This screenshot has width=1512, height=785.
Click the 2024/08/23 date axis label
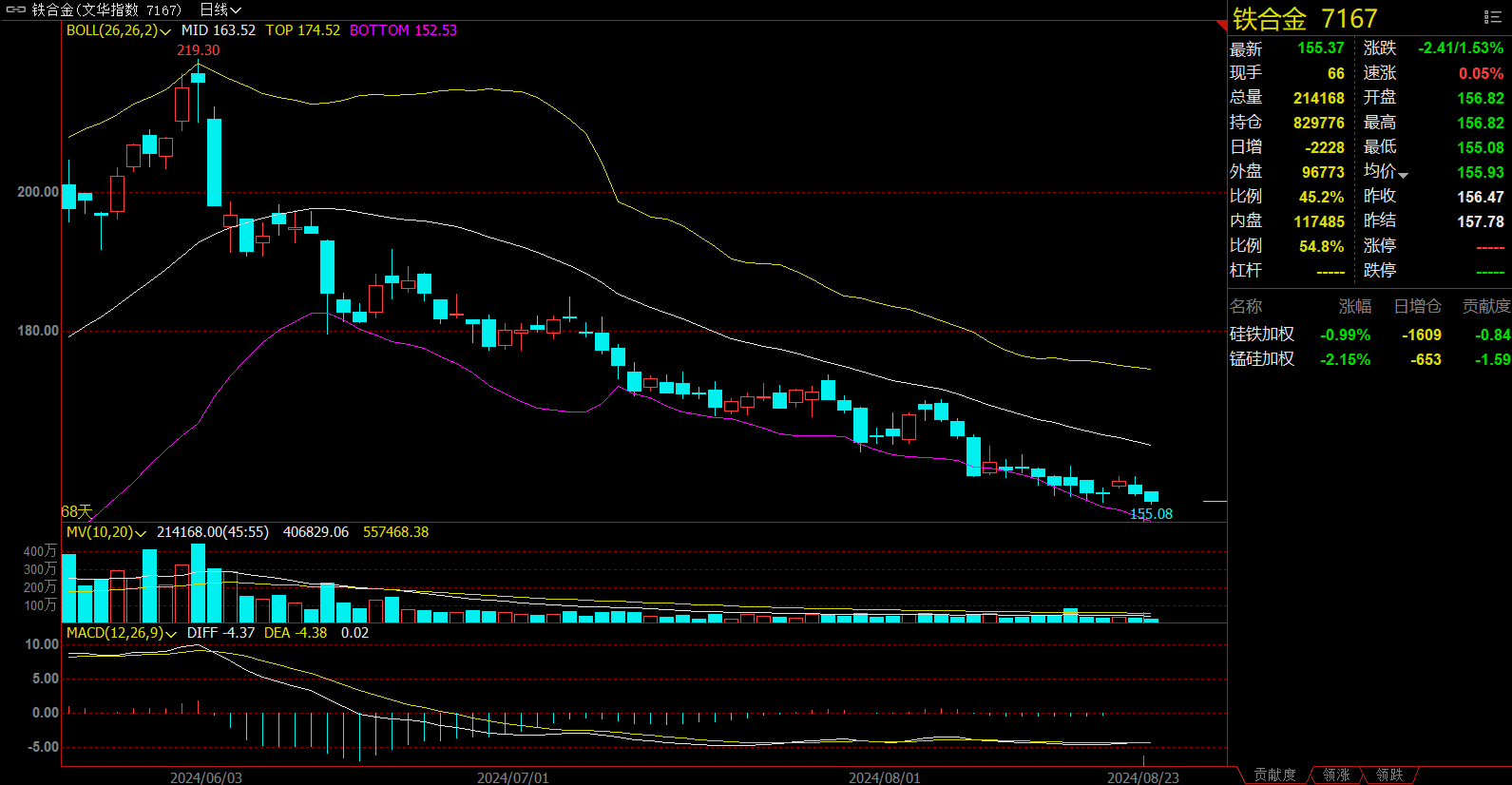(x=1143, y=777)
